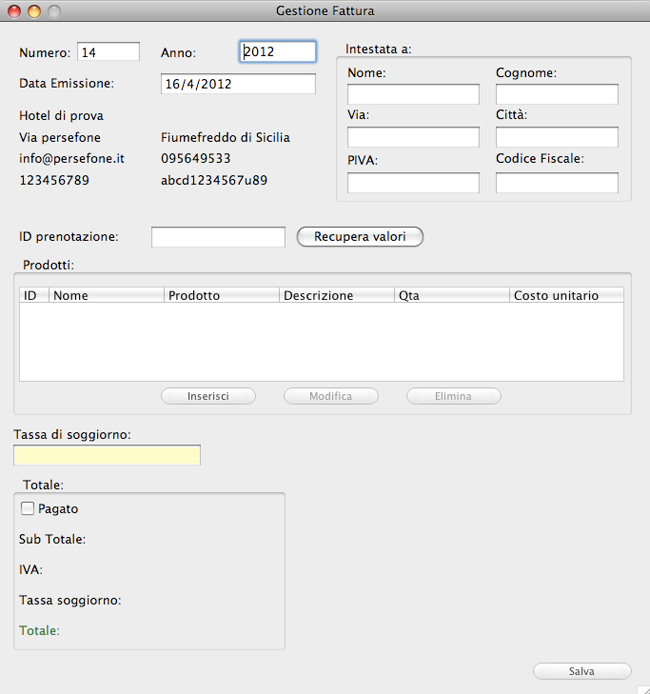Click the green 'Totale:' label

point(39,630)
